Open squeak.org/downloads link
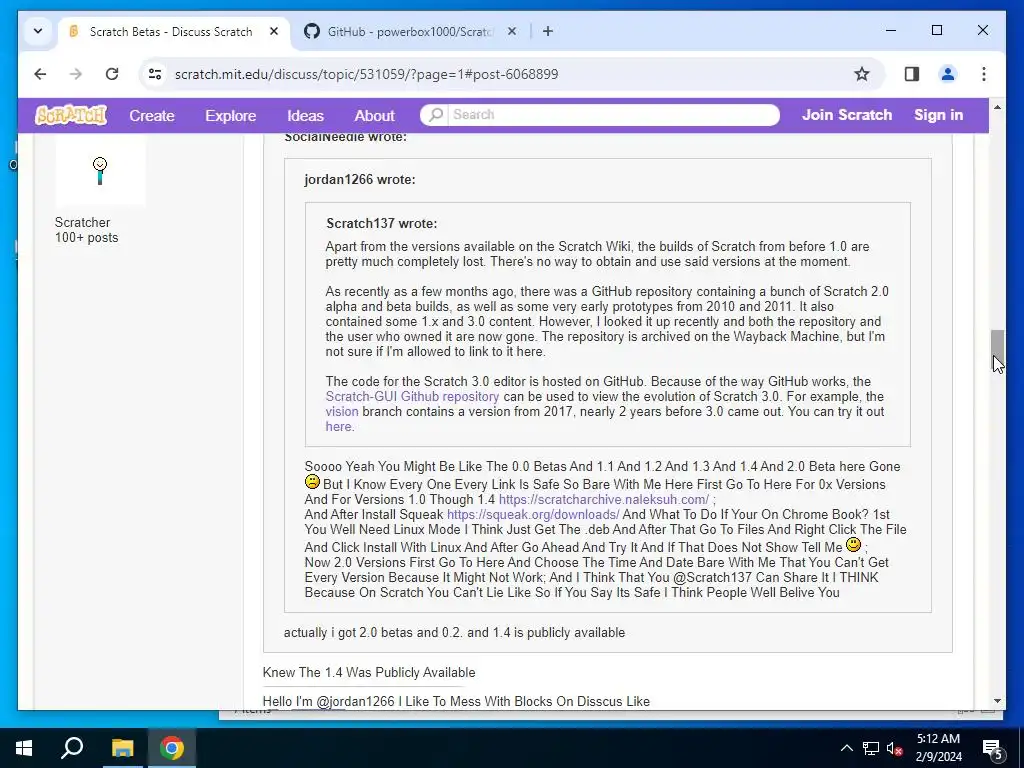 pyautogui.click(x=533, y=515)
